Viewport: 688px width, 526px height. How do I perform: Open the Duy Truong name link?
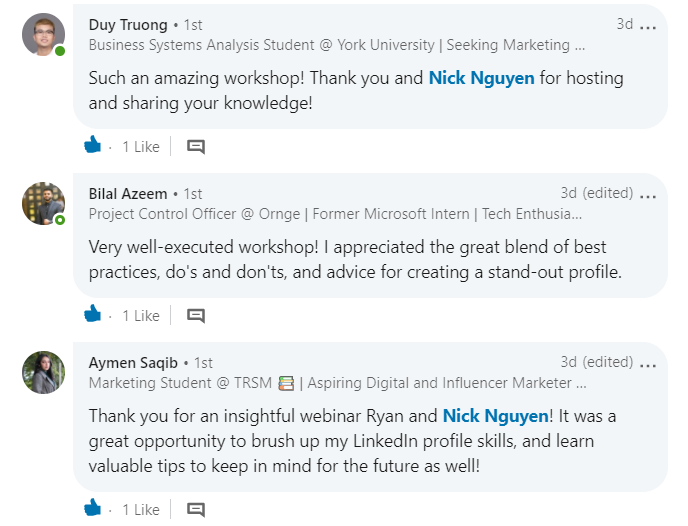(x=128, y=25)
